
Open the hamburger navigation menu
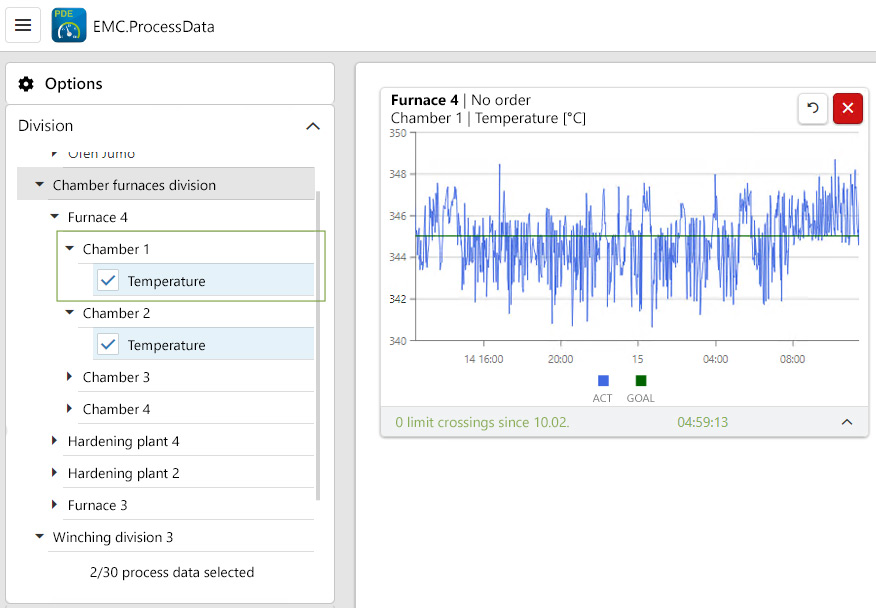[23, 25]
